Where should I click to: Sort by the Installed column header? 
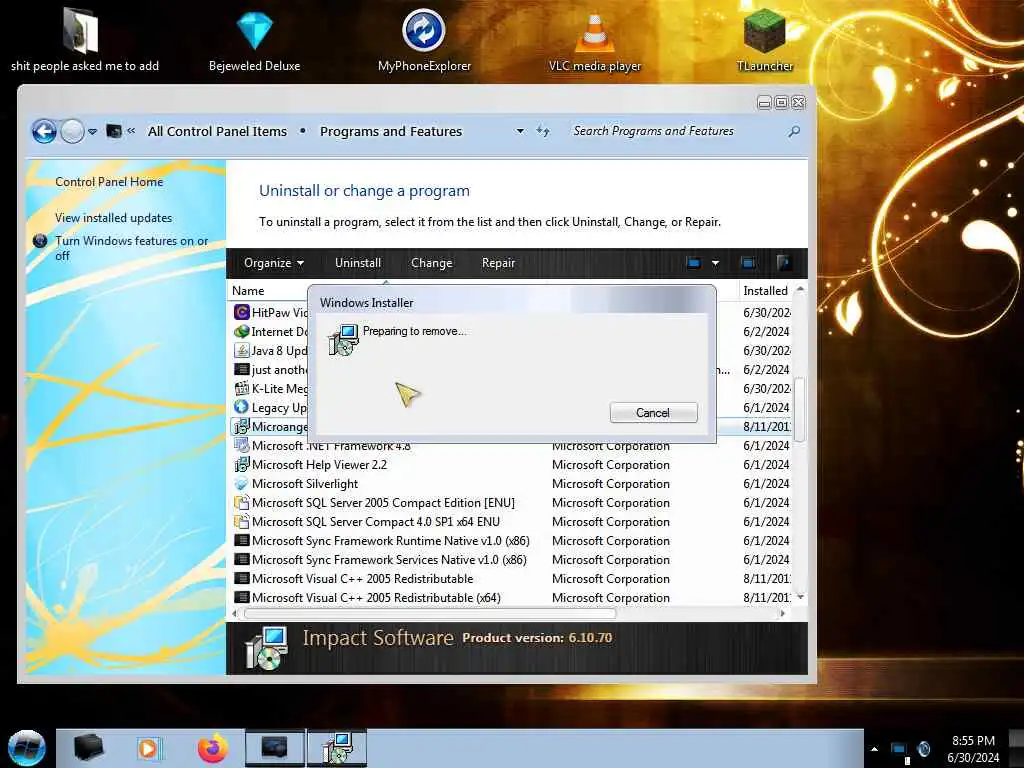[x=765, y=291]
